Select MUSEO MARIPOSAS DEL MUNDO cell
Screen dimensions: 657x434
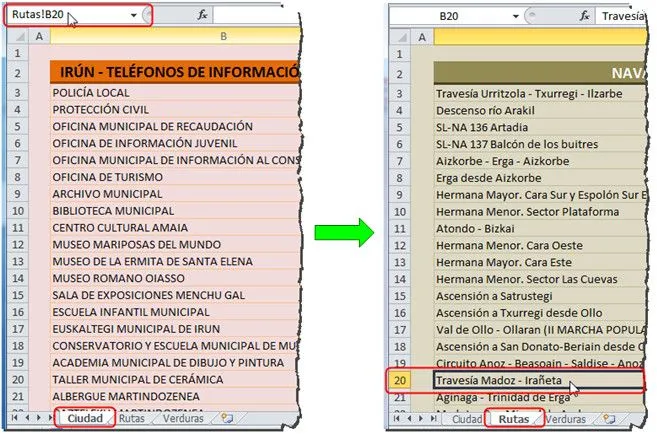[175, 244]
